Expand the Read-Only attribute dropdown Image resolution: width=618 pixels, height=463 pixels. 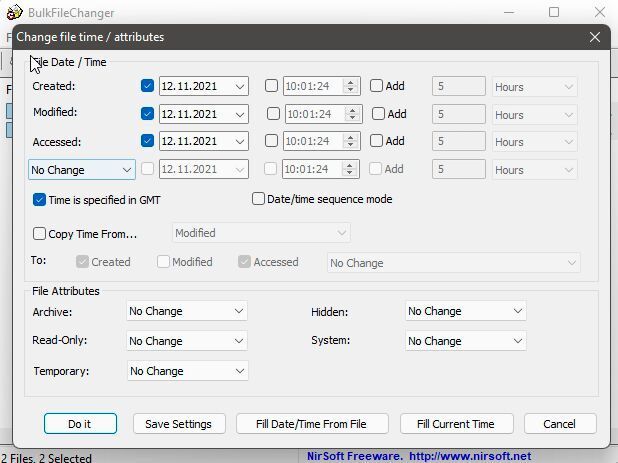tap(187, 341)
